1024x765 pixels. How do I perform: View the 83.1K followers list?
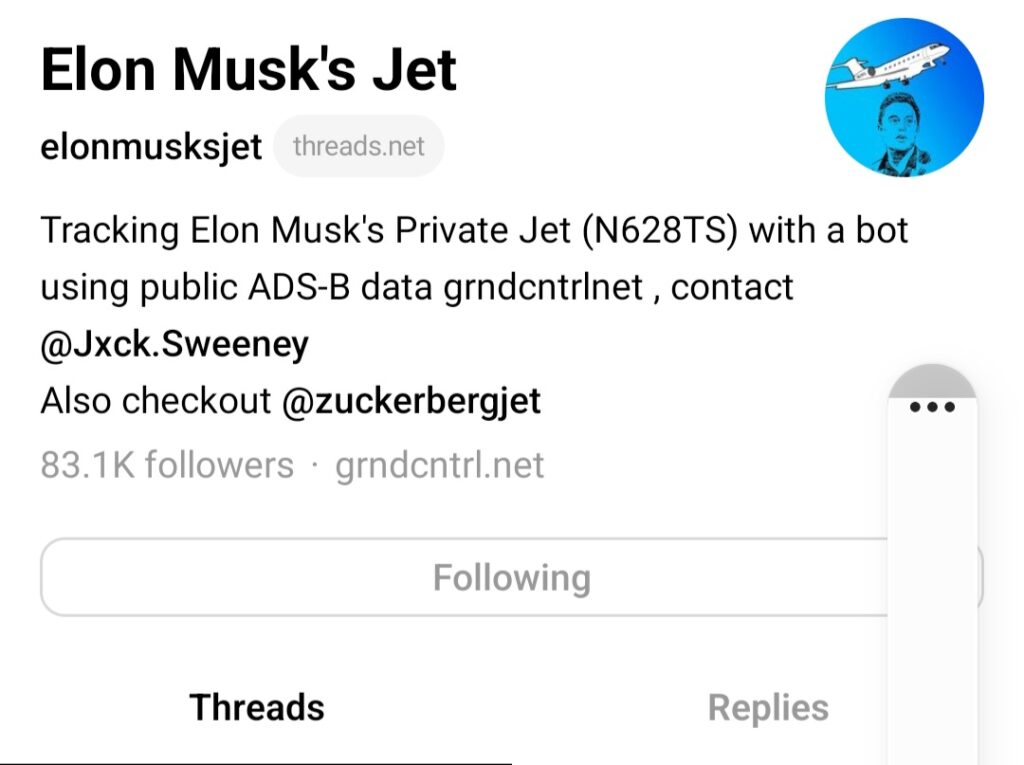[167, 465]
